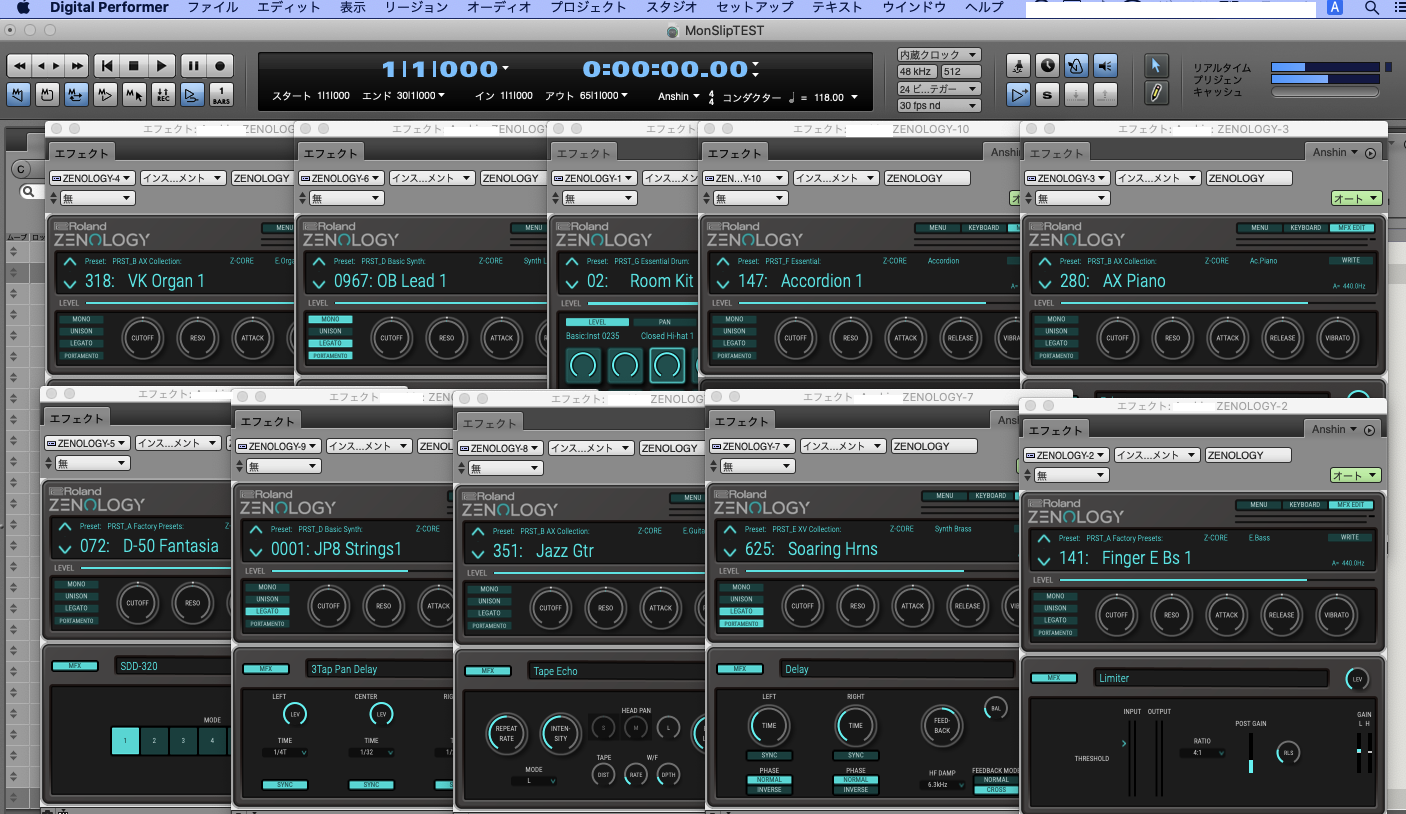Select the arrow pointer tool

1155,66
